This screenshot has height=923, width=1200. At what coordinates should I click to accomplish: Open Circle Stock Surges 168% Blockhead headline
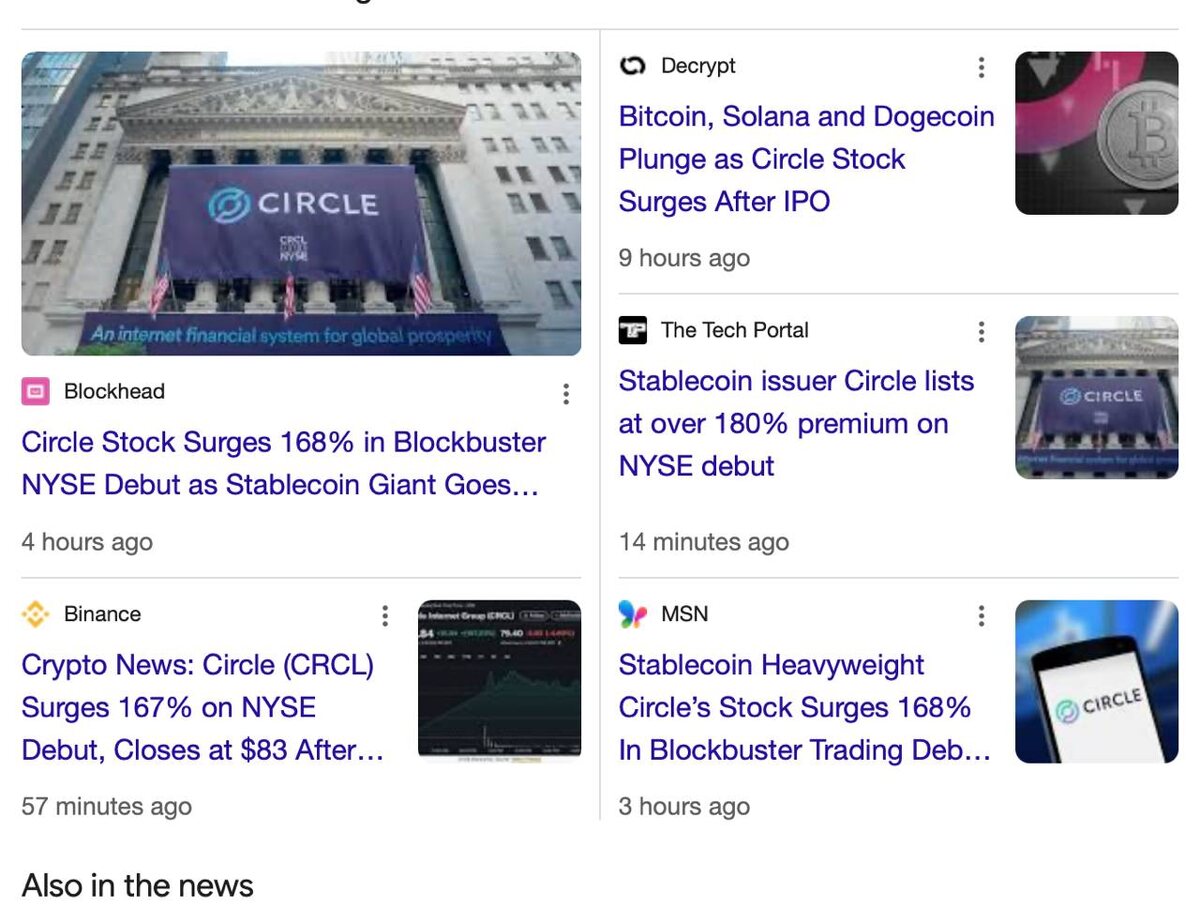click(x=284, y=463)
